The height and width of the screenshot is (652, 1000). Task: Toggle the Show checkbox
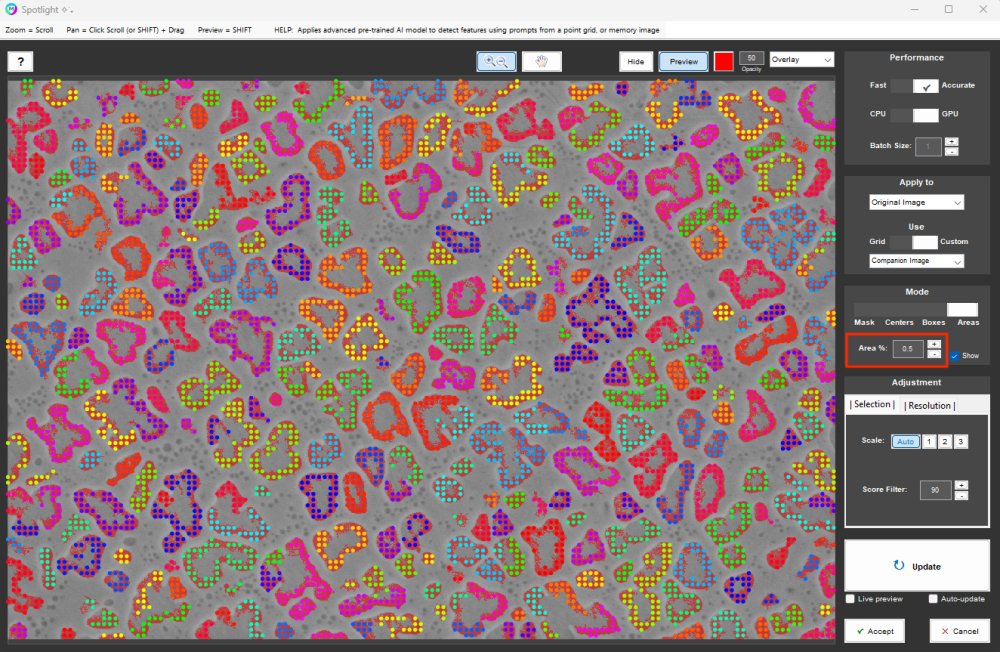(954, 356)
